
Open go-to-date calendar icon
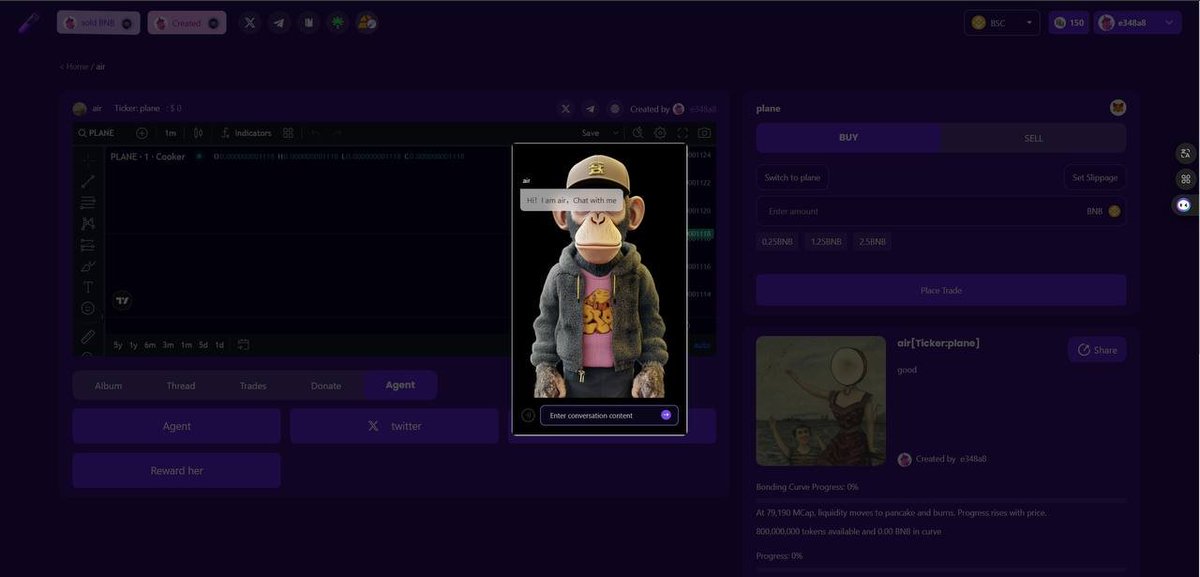(243, 345)
